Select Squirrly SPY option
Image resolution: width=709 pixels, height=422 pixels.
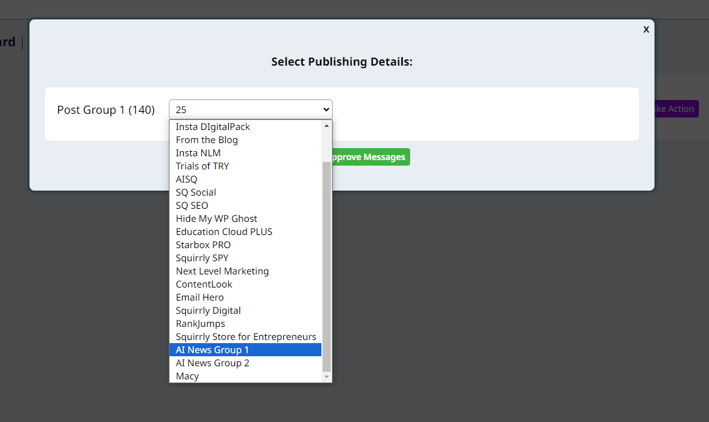click(x=202, y=258)
